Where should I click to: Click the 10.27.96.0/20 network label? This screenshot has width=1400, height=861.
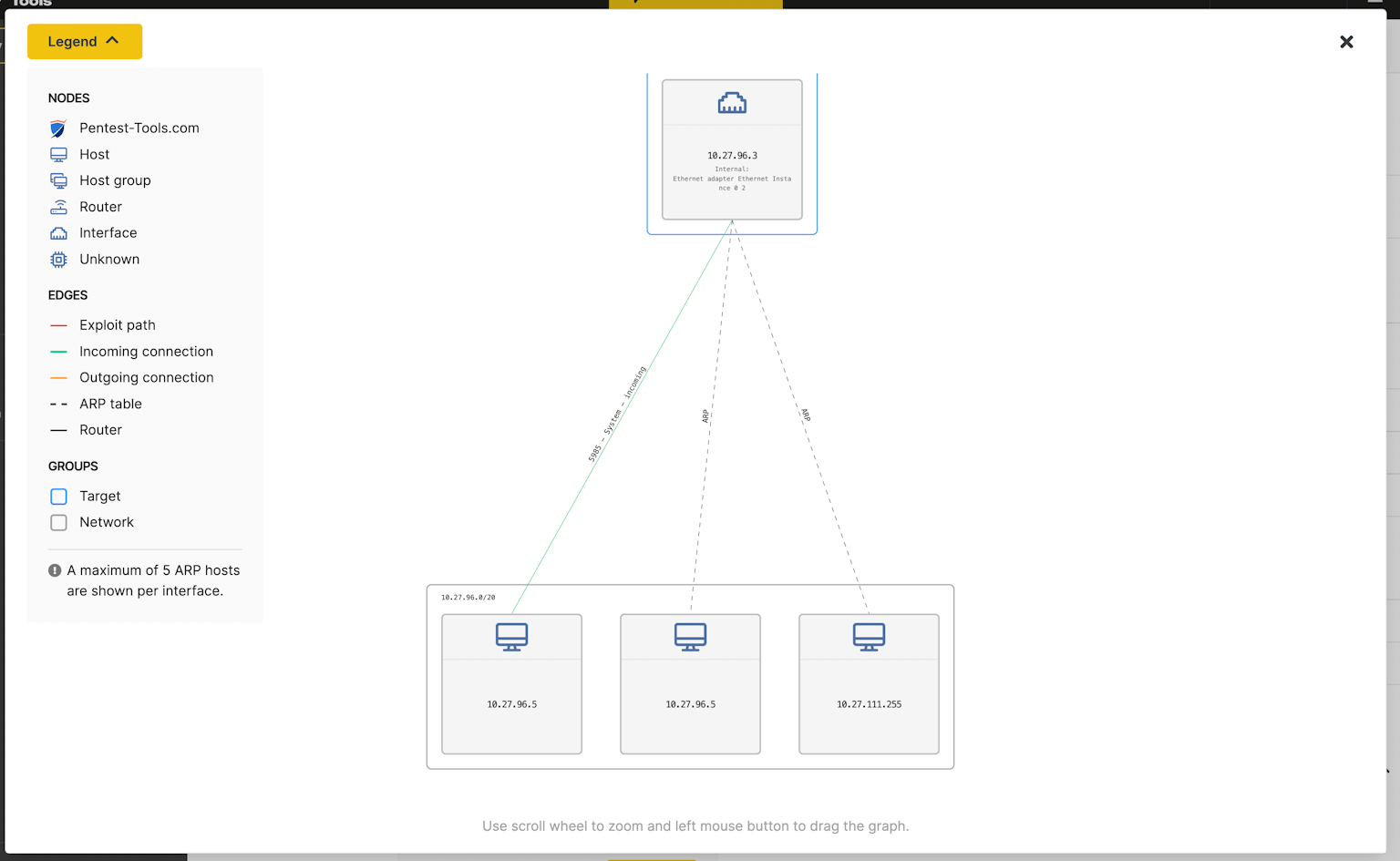pos(468,598)
